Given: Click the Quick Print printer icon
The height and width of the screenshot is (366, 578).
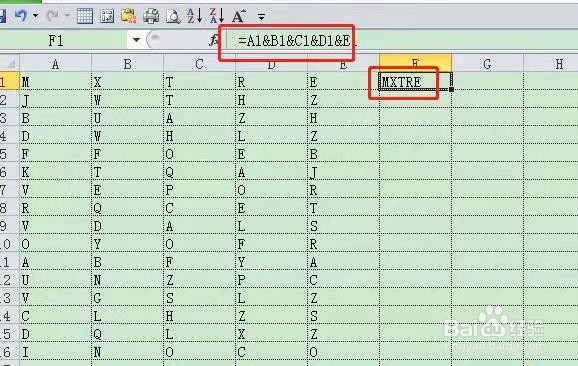Looking at the screenshot, I should (151, 16).
